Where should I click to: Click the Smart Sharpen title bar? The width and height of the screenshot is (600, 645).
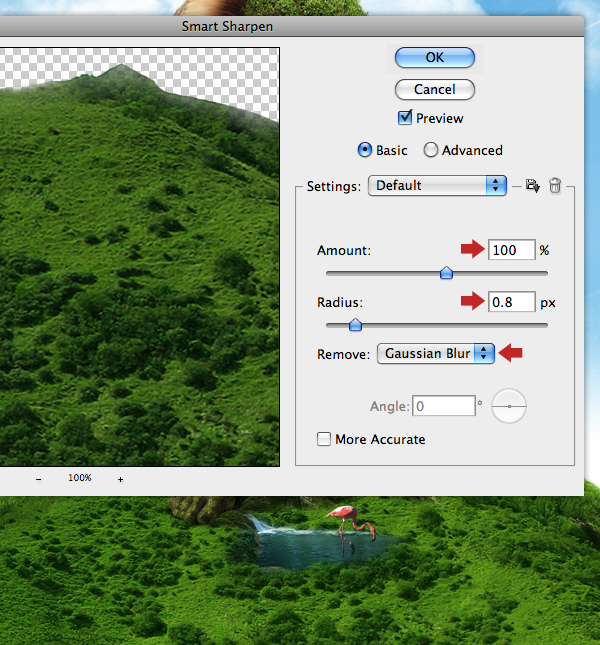click(292, 26)
